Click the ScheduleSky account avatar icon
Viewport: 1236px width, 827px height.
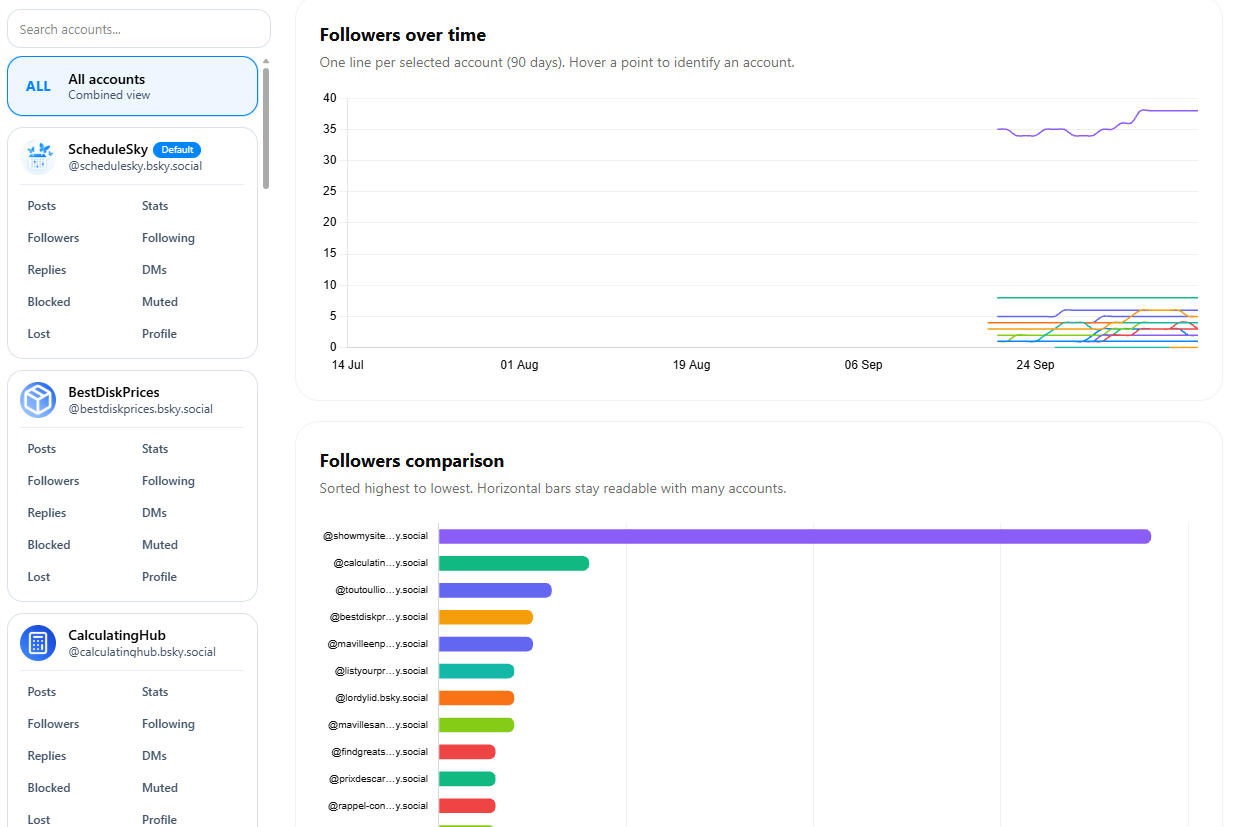click(x=38, y=157)
